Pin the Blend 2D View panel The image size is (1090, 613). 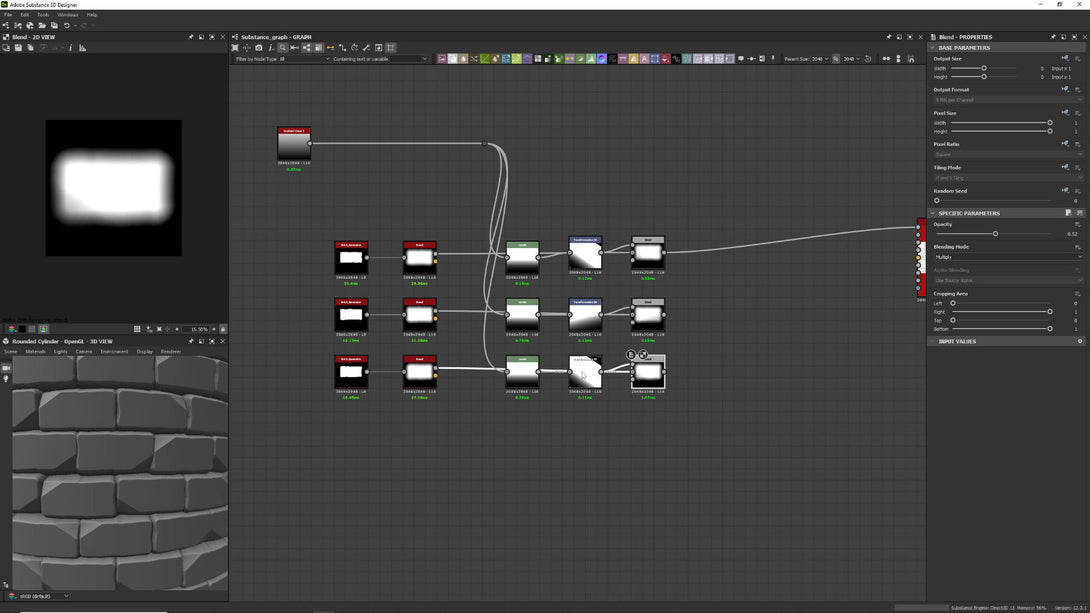click(191, 37)
